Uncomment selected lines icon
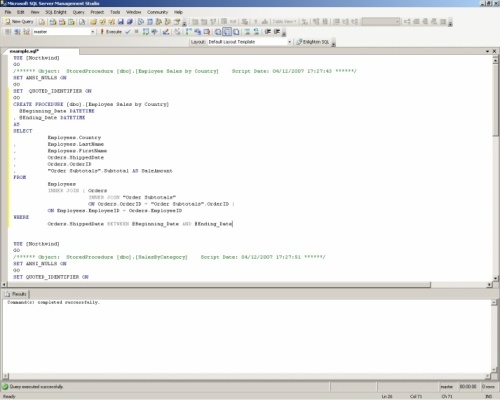500x400 pixels. pyautogui.click(x=256, y=32)
